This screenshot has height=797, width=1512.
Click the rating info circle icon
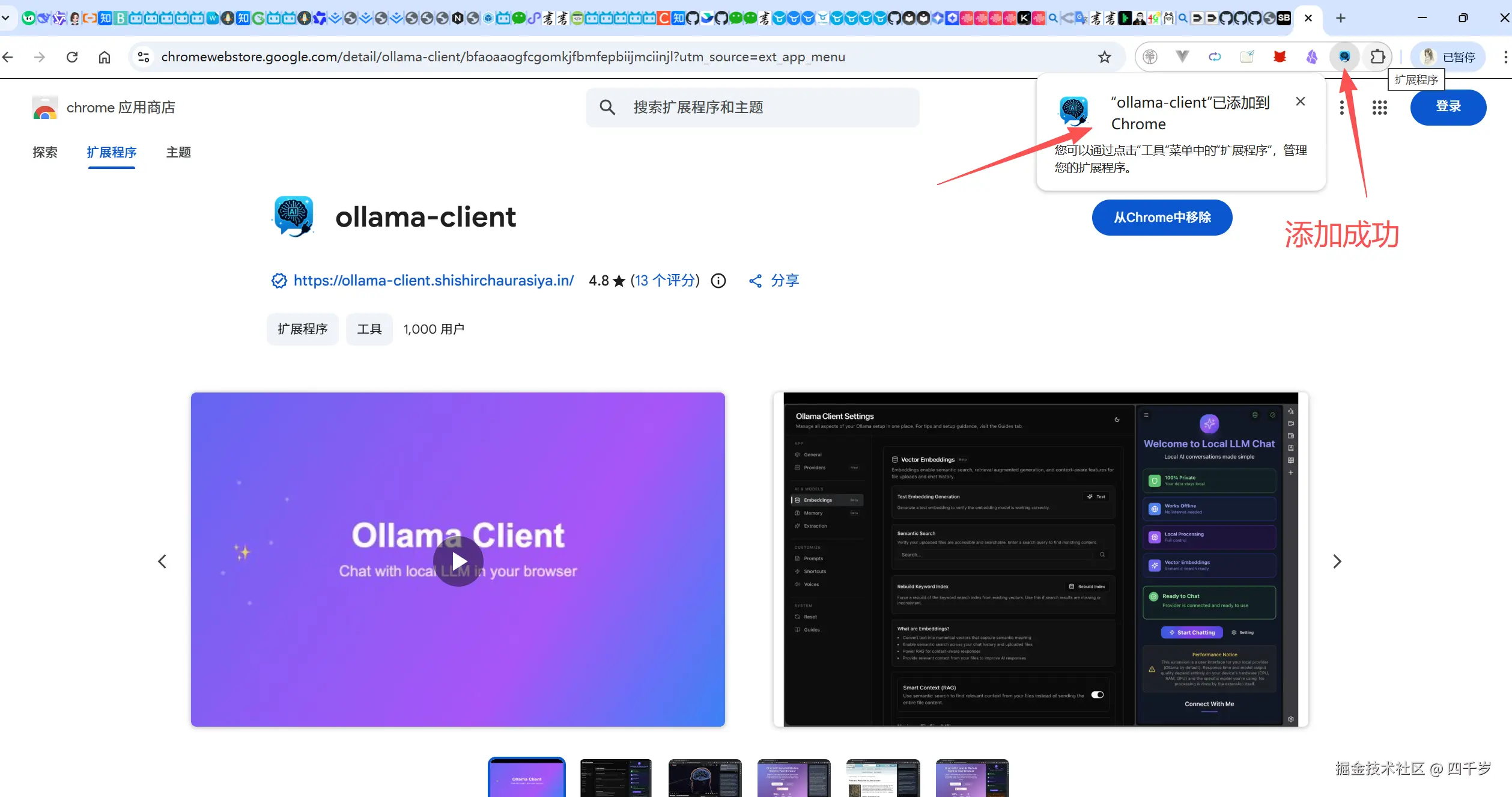pos(718,281)
